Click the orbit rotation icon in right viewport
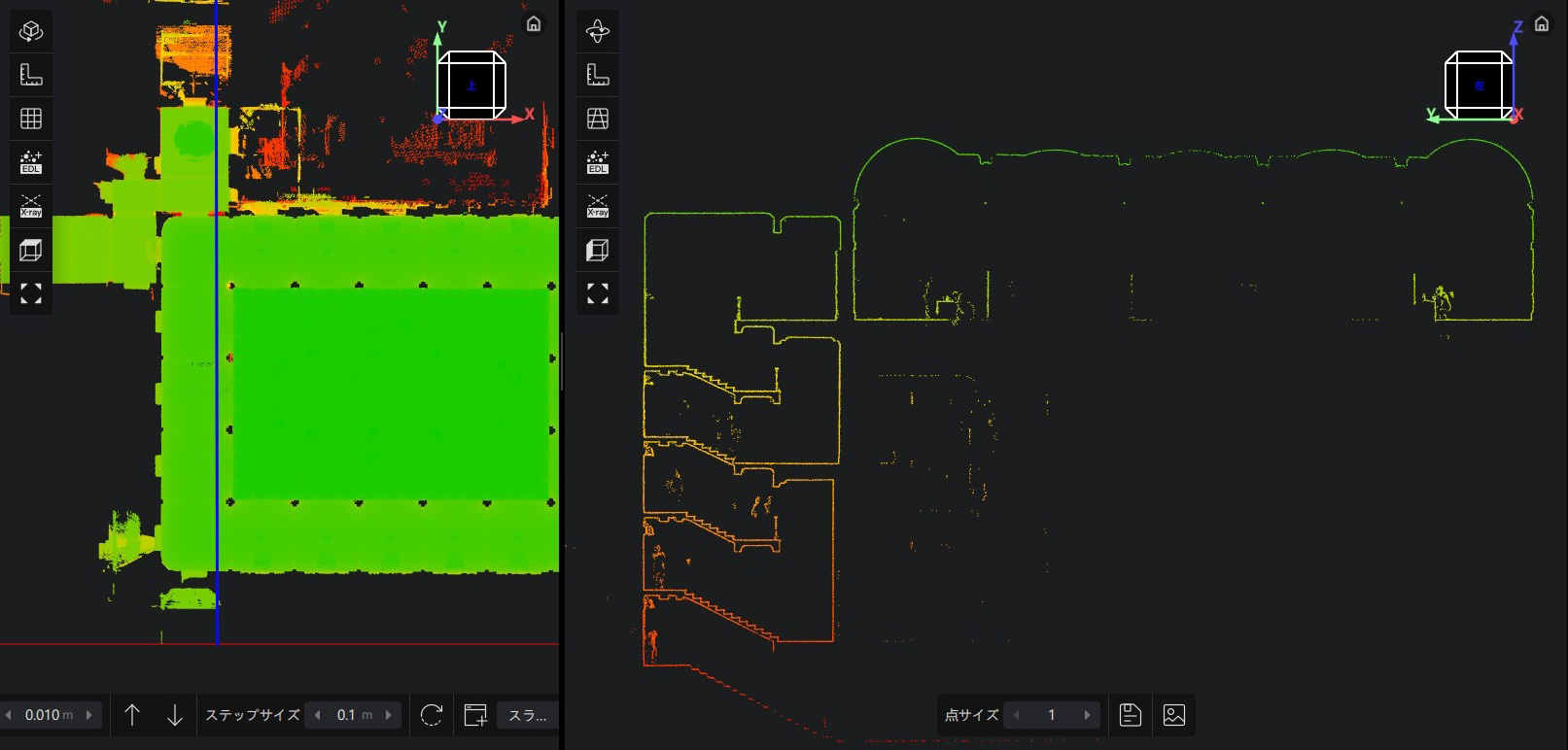This screenshot has width=1568, height=750. click(x=598, y=31)
